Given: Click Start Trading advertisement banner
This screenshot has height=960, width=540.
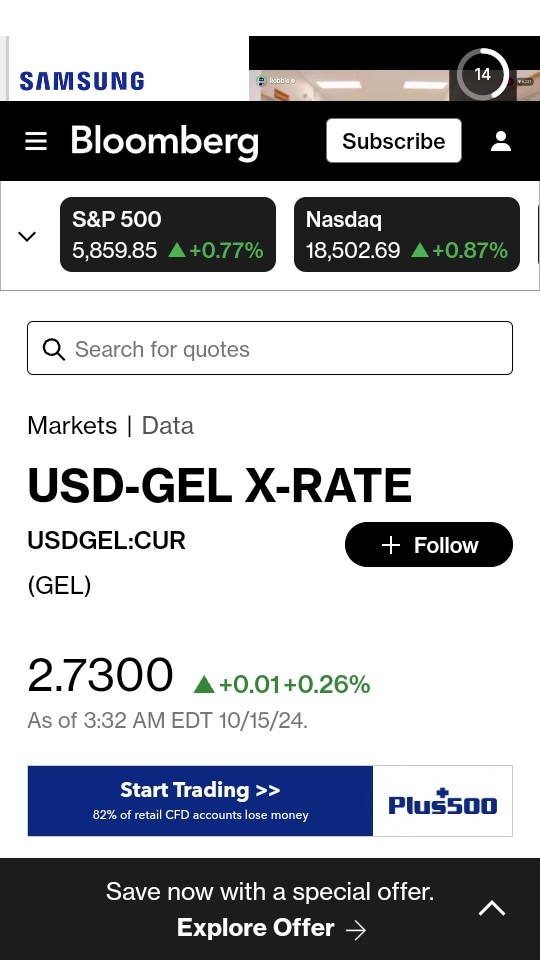Looking at the screenshot, I should point(200,801).
